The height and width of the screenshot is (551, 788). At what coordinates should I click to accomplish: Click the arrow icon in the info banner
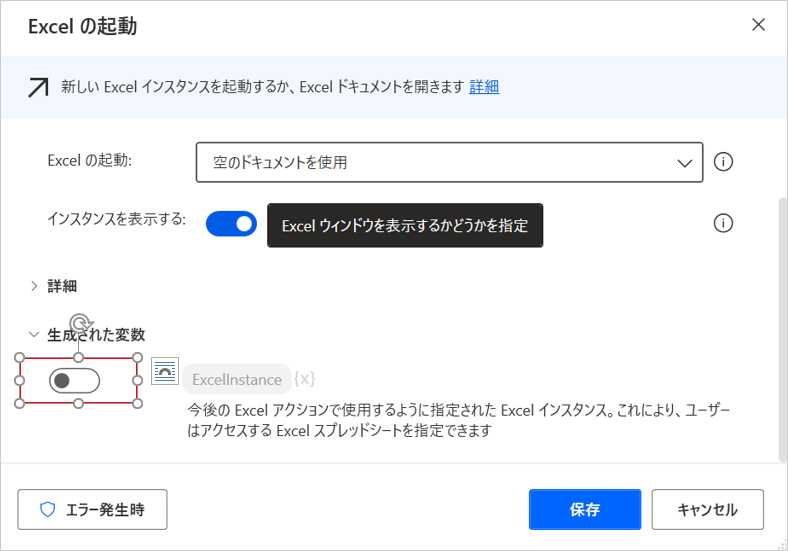pyautogui.click(x=38, y=87)
